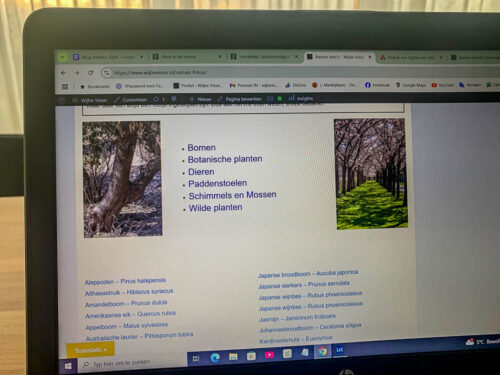The image size is (500, 375).
Task: Switch to the tab with warning icon
Action: (x=412, y=57)
